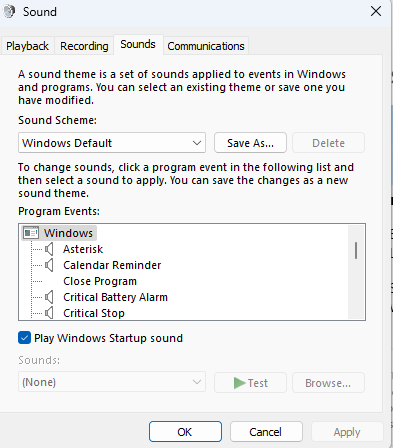Click the Save As... button
Screen dimensions: 393x448
click(250, 143)
